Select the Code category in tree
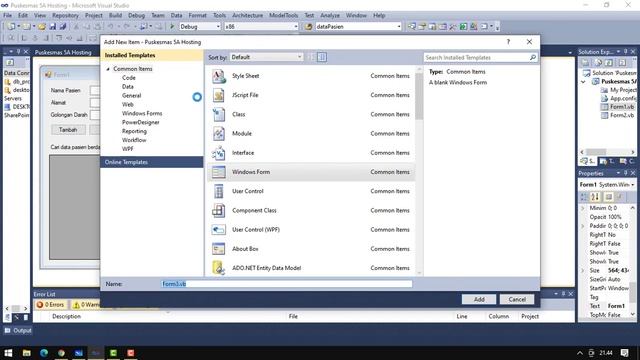Viewport: 640px width, 360px height. click(129, 78)
